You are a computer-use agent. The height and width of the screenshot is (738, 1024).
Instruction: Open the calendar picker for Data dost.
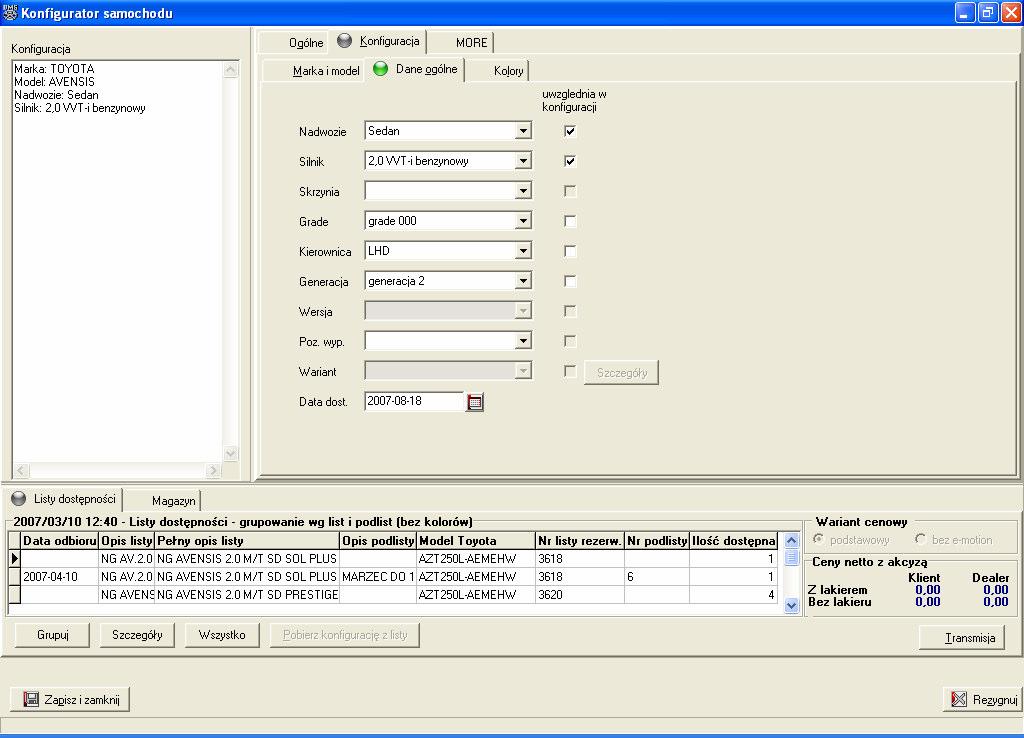click(475, 402)
